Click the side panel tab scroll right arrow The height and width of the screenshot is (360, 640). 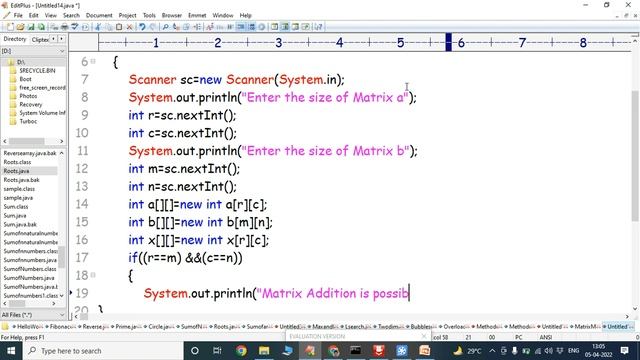pos(61,39)
